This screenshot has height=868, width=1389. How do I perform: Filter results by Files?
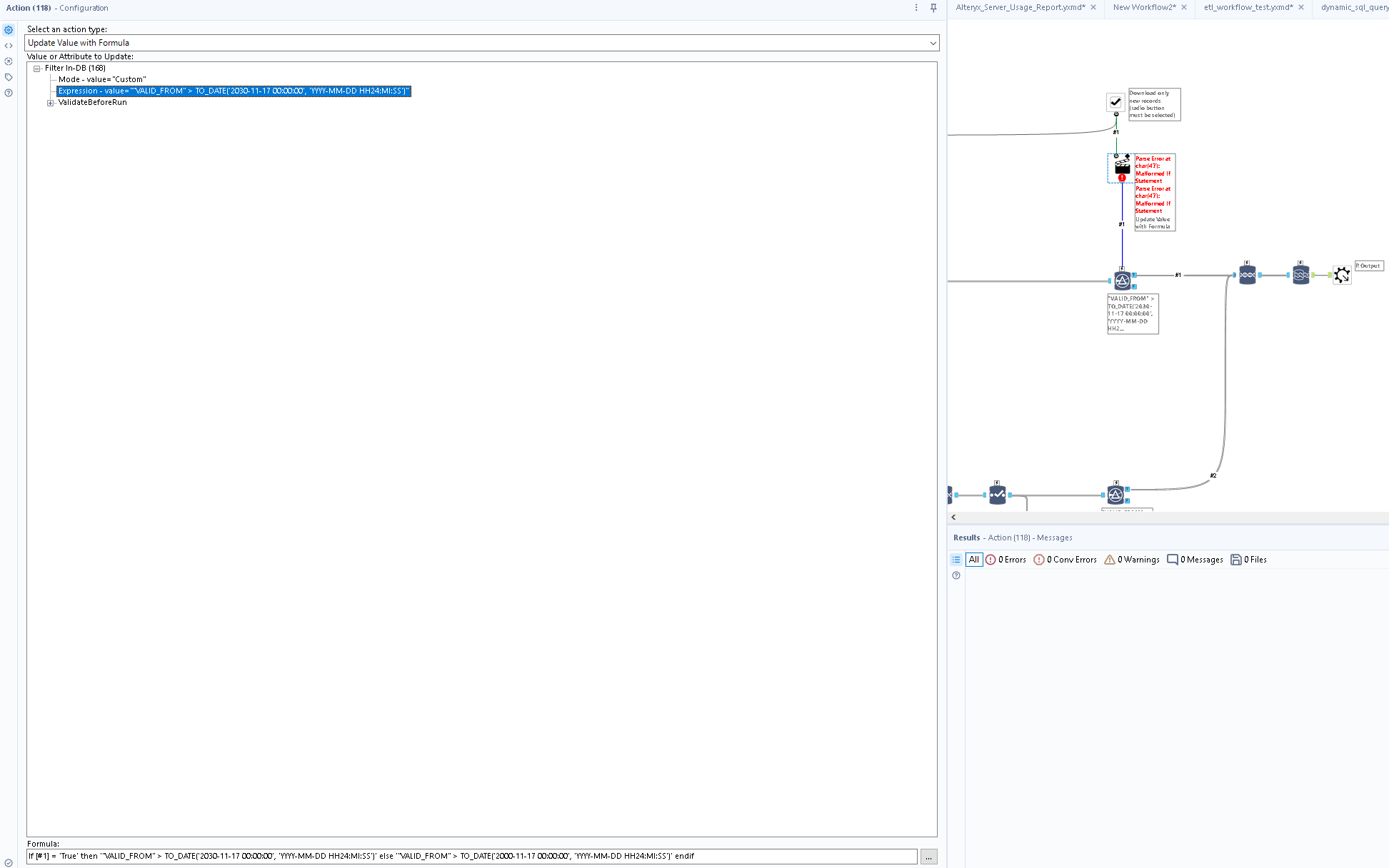[x=1248, y=560]
